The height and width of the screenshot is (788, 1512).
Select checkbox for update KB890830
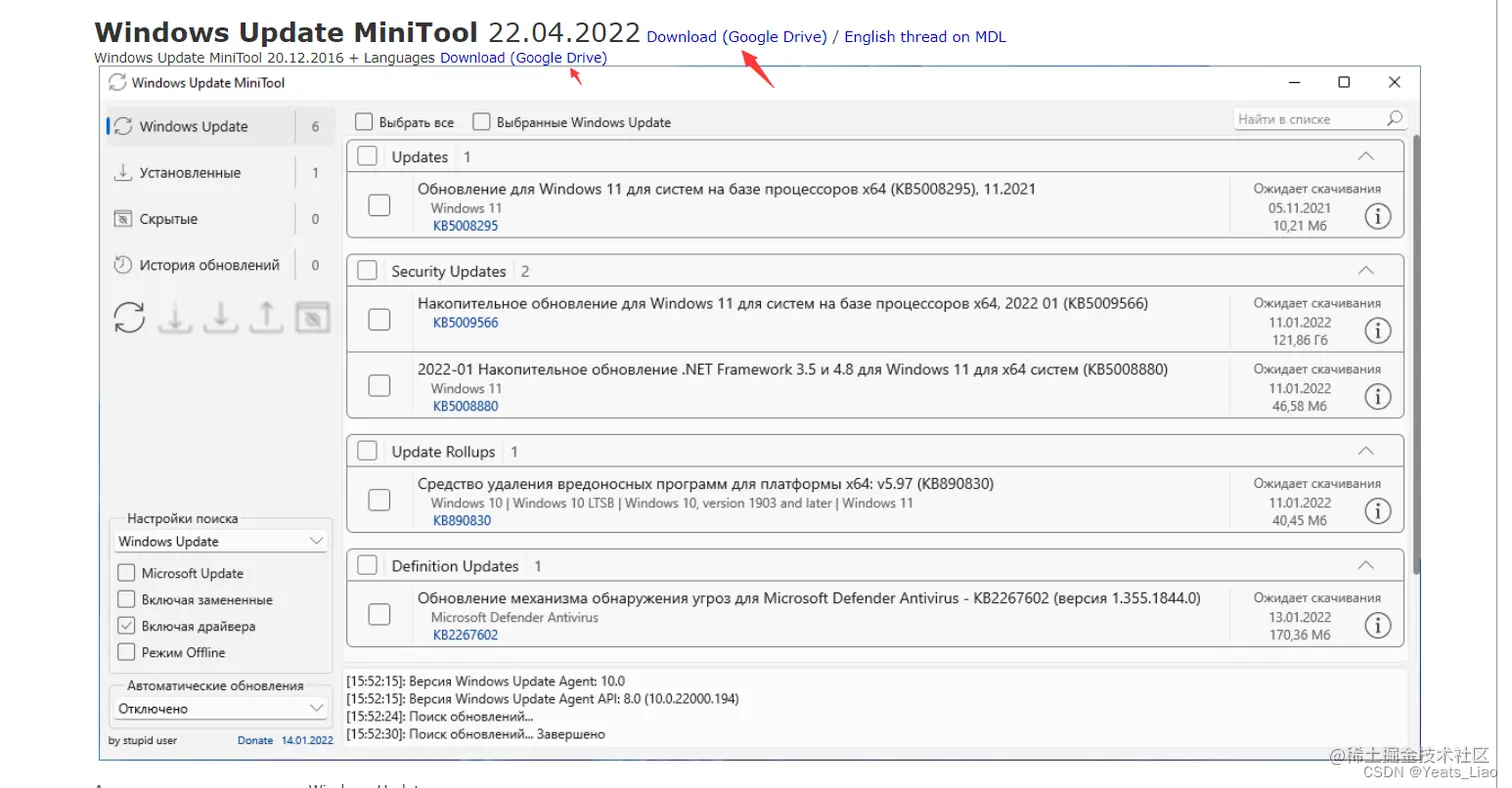(379, 500)
